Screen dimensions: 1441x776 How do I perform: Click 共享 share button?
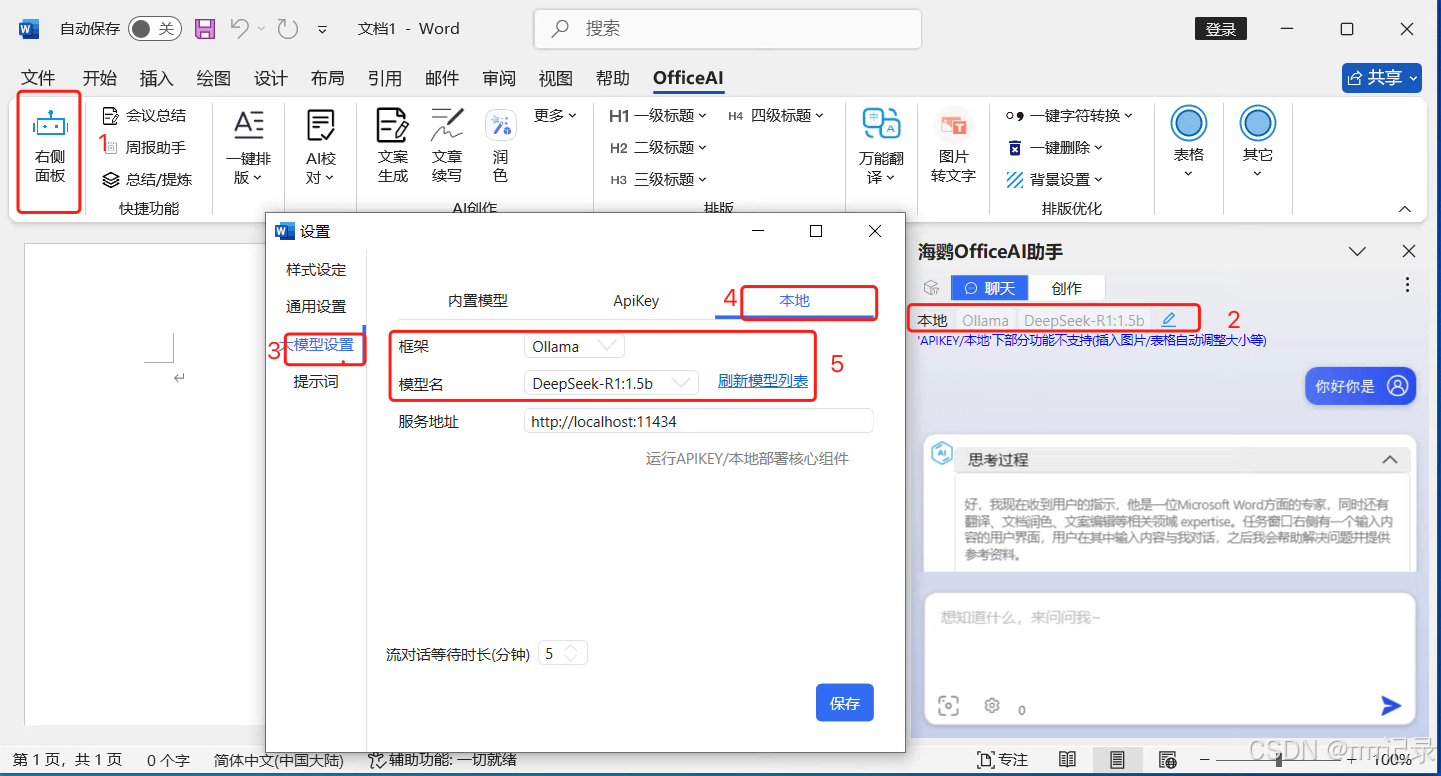click(x=1382, y=78)
